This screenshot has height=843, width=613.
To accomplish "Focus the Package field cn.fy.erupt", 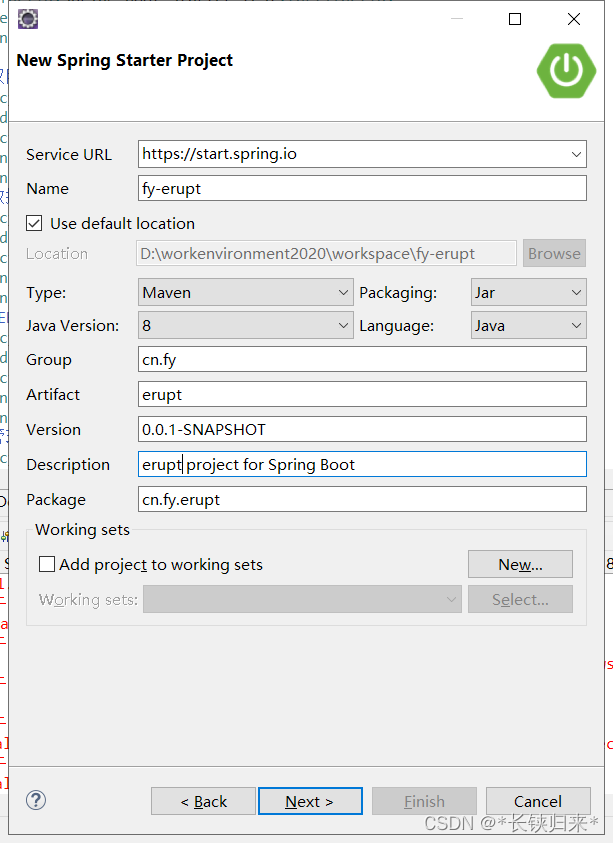I will click(362, 499).
